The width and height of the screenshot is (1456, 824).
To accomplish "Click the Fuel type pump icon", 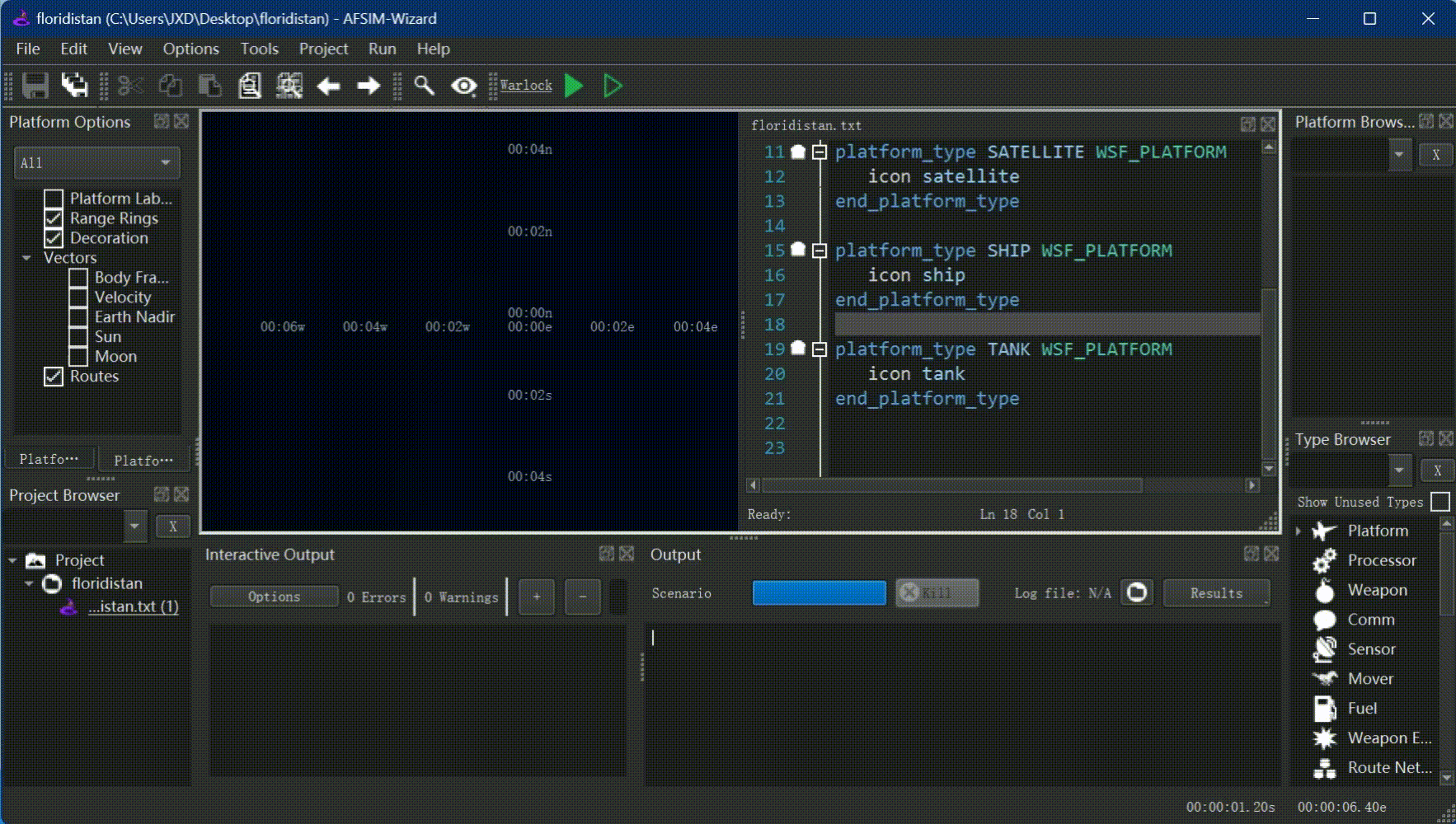I will (x=1325, y=709).
